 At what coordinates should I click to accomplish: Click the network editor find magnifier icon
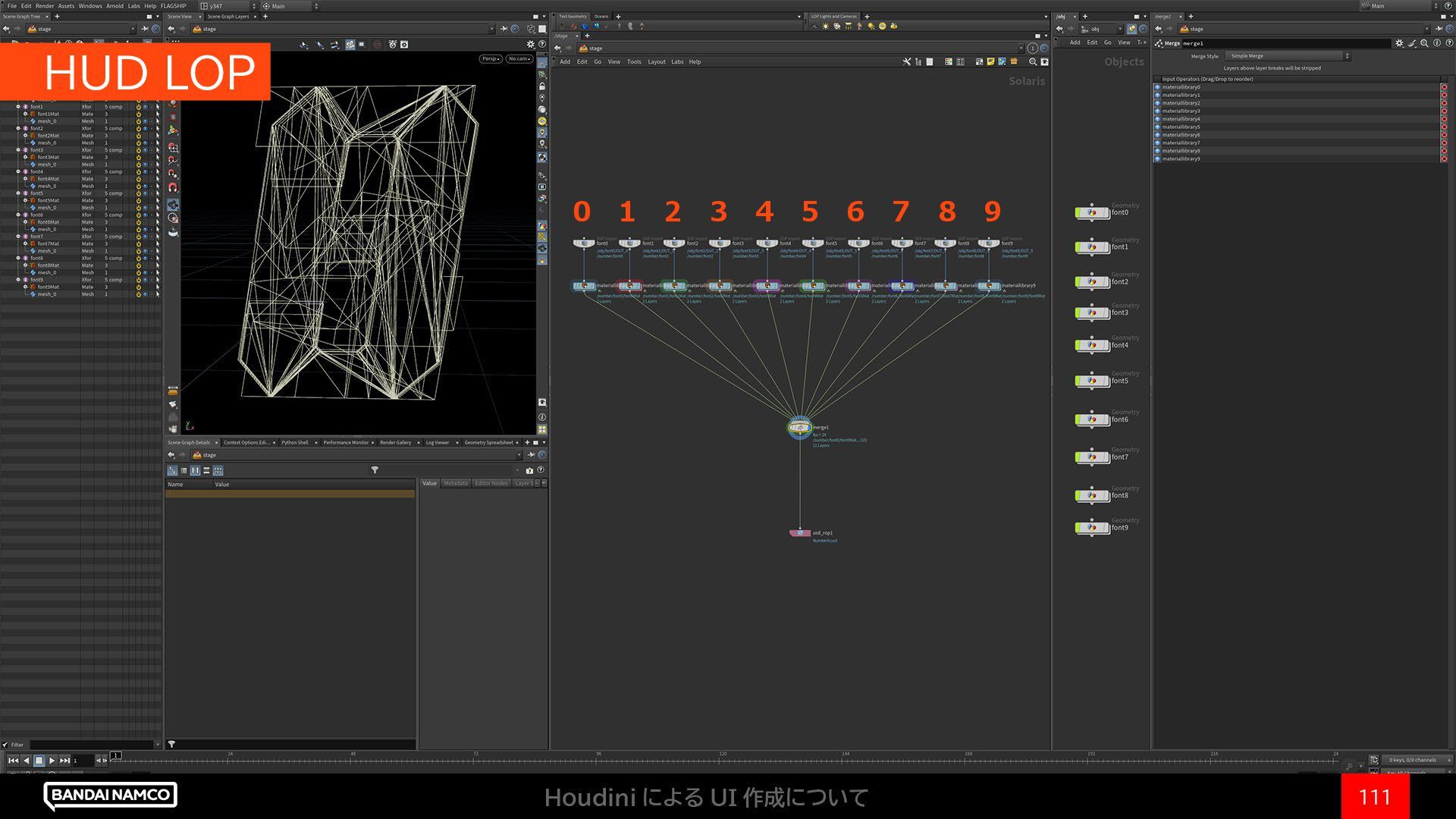coord(1032,61)
